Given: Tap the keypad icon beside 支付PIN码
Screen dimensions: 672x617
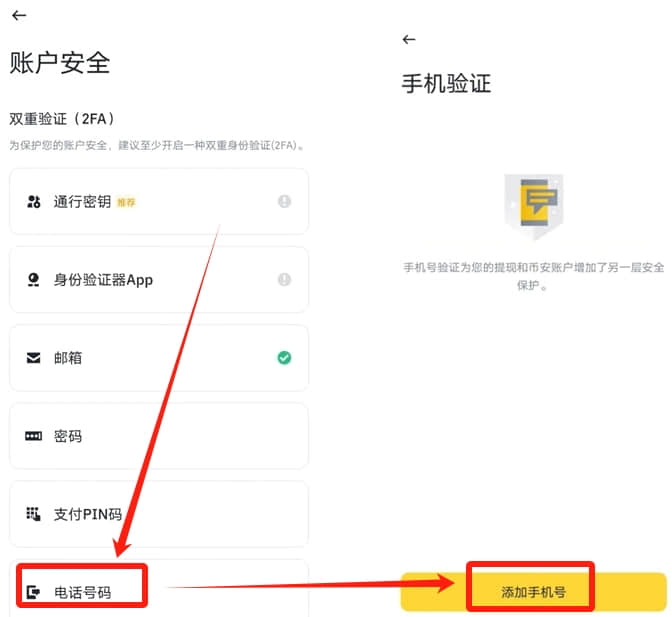Looking at the screenshot, I should (x=33, y=514).
